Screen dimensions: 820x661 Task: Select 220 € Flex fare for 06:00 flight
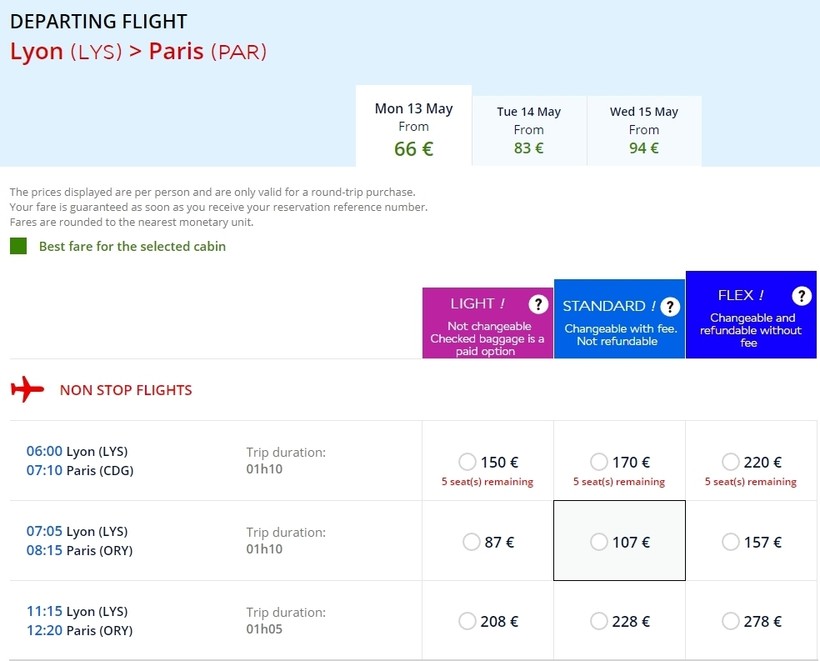click(731, 462)
